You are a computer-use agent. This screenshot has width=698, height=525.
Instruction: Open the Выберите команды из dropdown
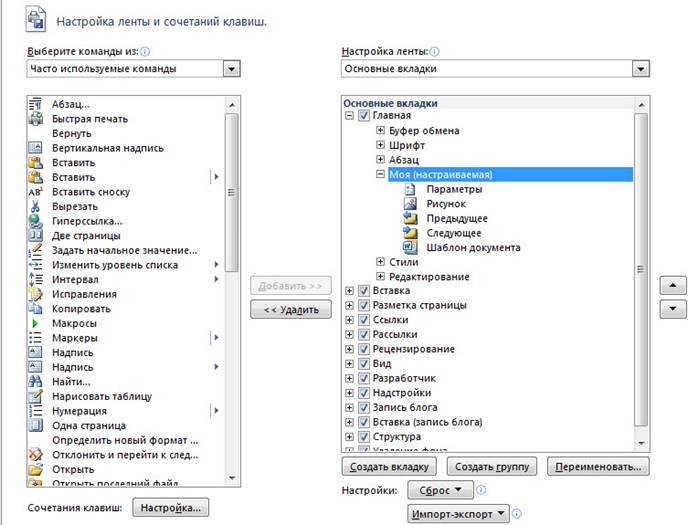tap(231, 69)
